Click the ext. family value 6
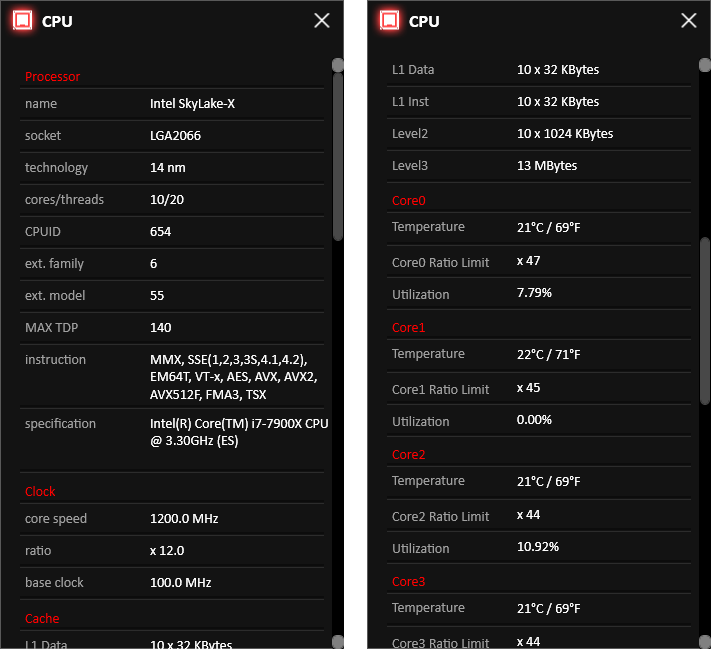Viewport: 711px width, 649px height. point(154,264)
